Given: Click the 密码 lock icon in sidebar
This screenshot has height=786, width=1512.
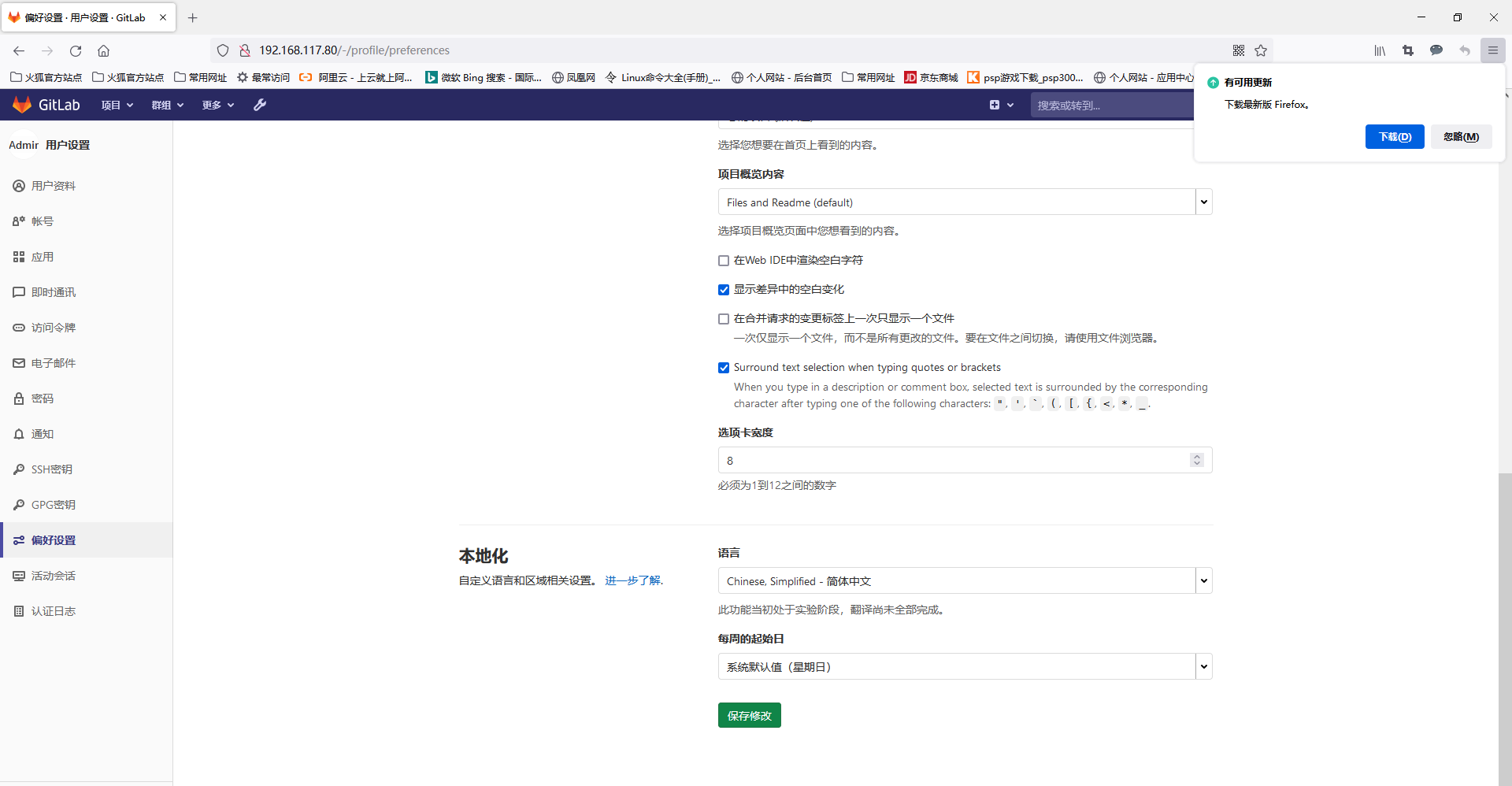Looking at the screenshot, I should tap(19, 399).
